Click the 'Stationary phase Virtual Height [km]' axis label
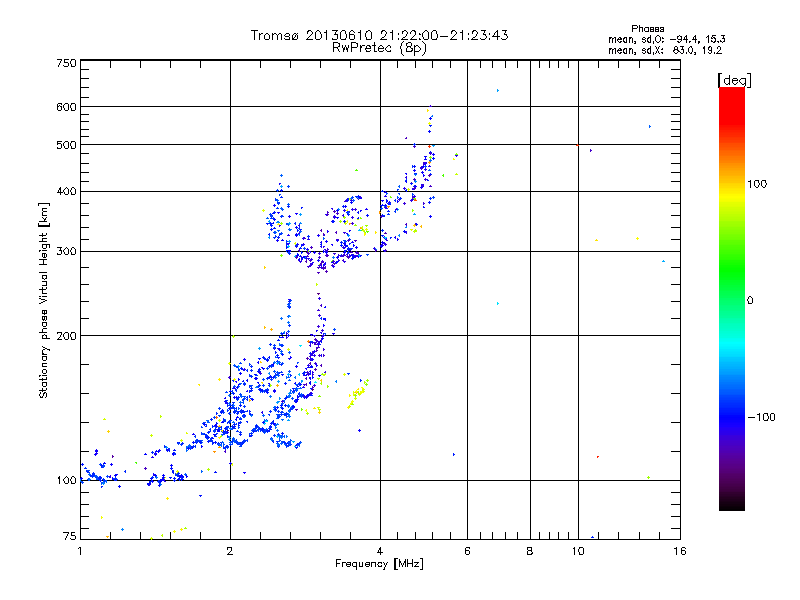This screenshot has height=600, width=800. pyautogui.click(x=44, y=301)
